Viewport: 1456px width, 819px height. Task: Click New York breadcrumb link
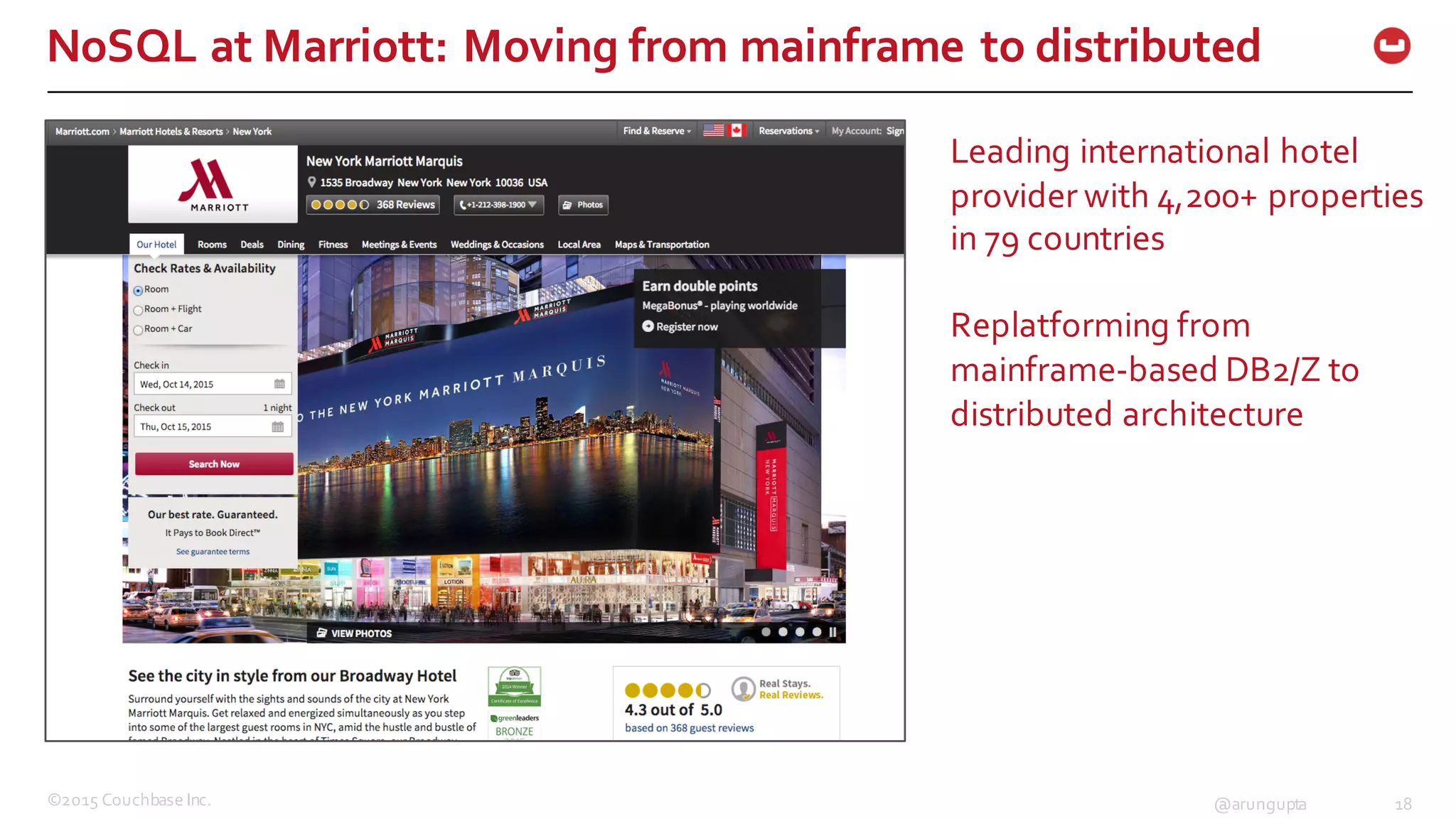(252, 132)
